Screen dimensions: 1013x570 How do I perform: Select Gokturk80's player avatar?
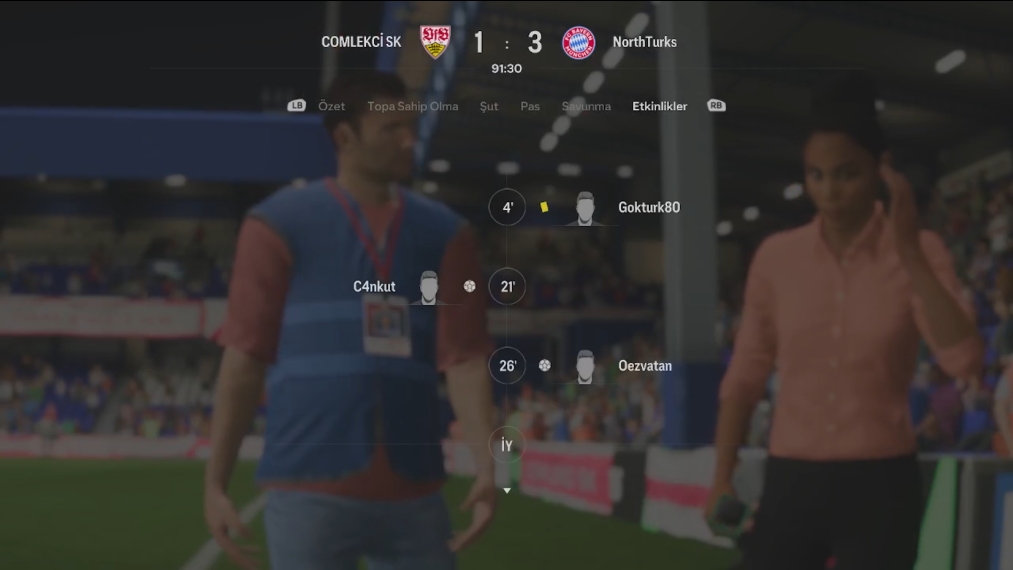point(585,208)
